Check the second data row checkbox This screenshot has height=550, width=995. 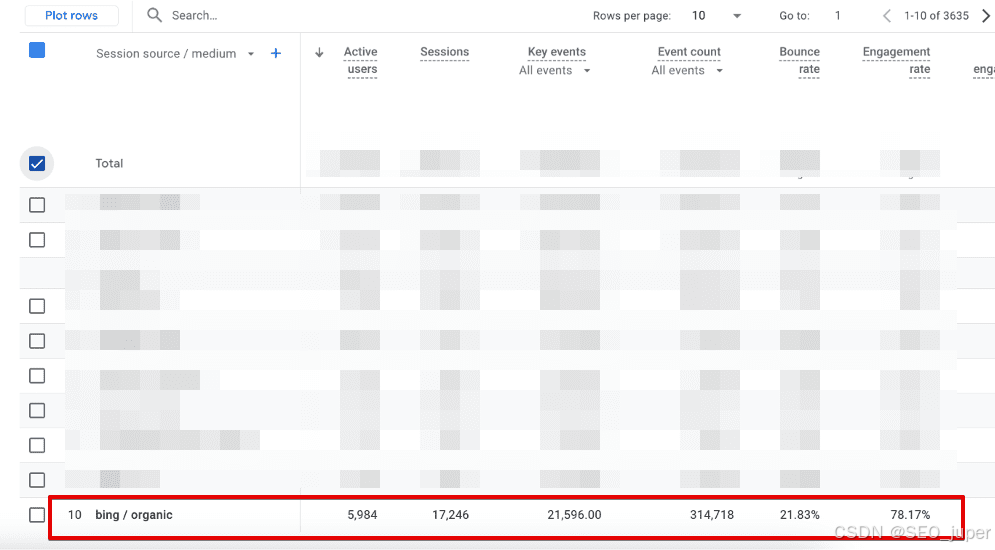point(37,240)
